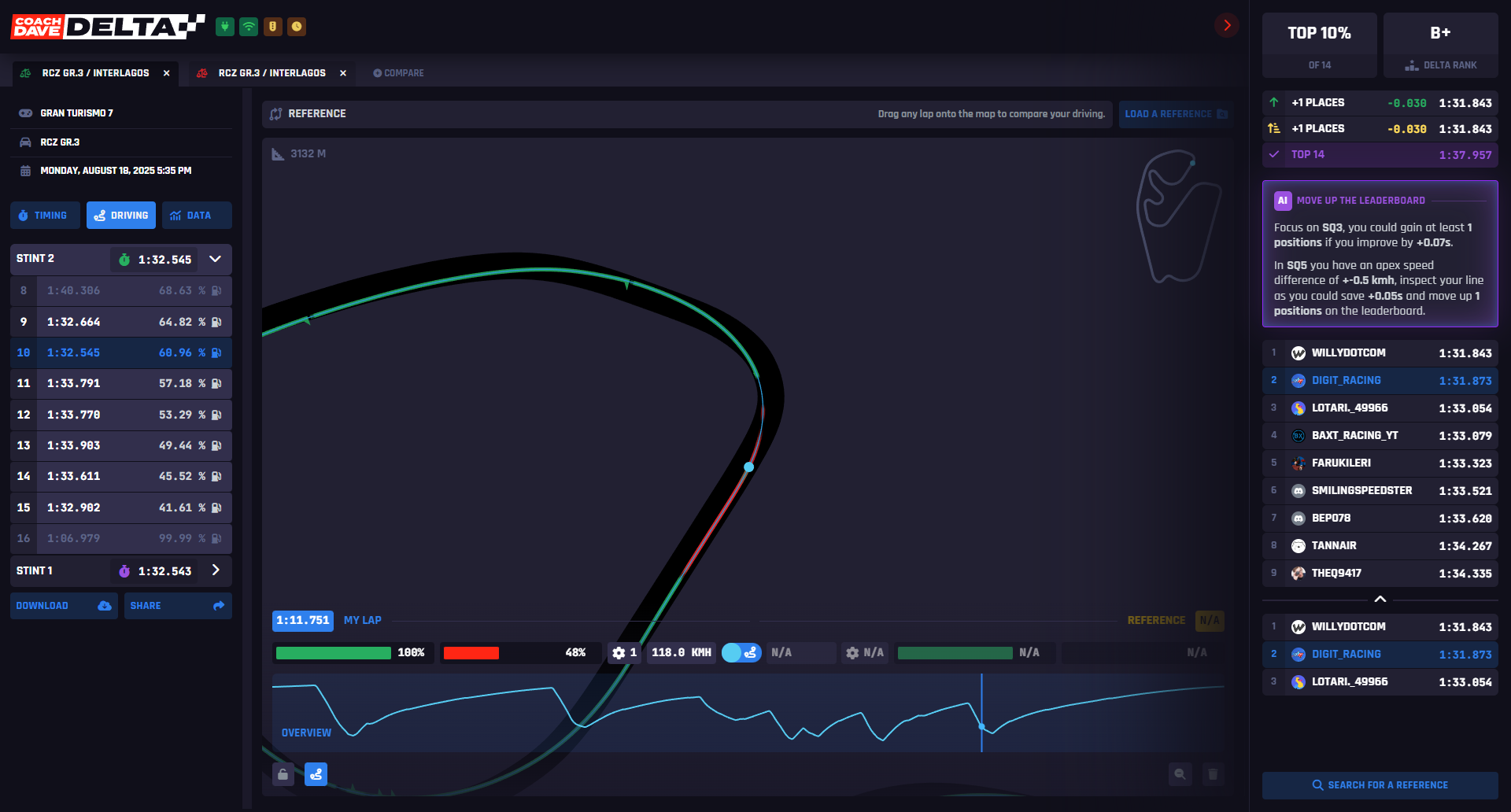Screen dimensions: 1511x812
Task: Click the blue car position marker on track
Action: tap(749, 467)
